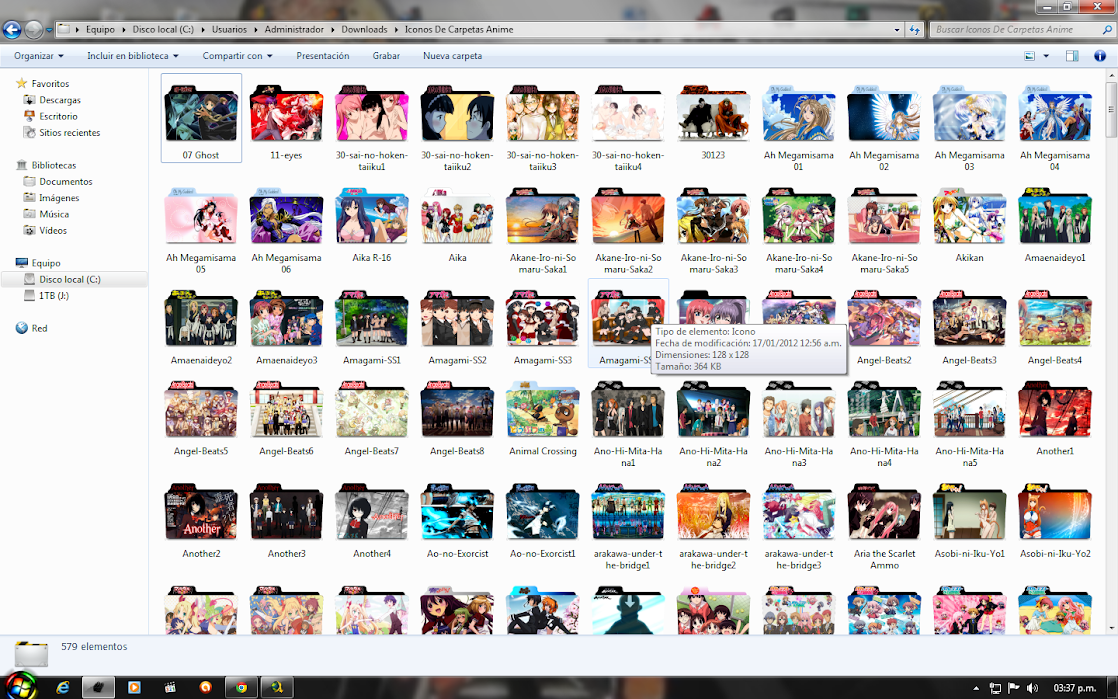Screen dimensions: 1118x699
Task: Open the Organizar dropdown menu
Action: pyautogui.click(x=39, y=56)
